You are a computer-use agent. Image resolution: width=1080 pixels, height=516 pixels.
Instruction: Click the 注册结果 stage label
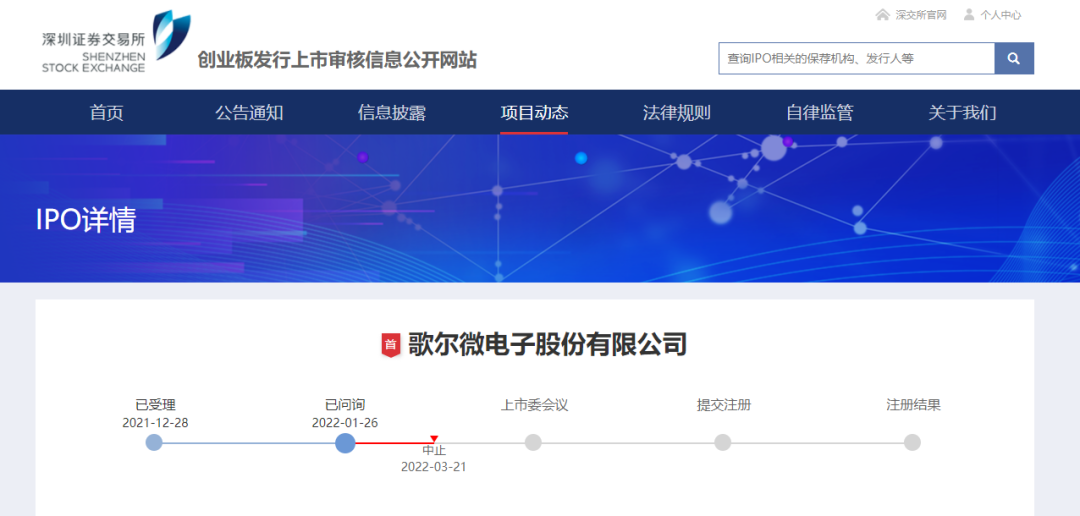(x=913, y=405)
